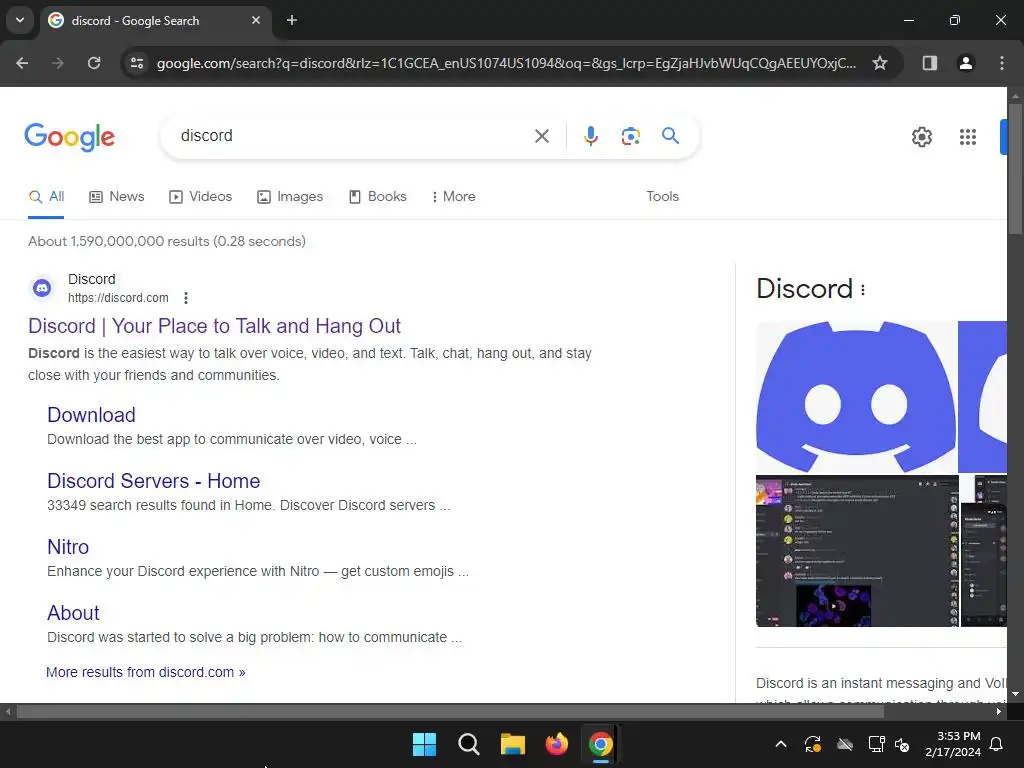Open the Windows Start menu

[x=424, y=744]
